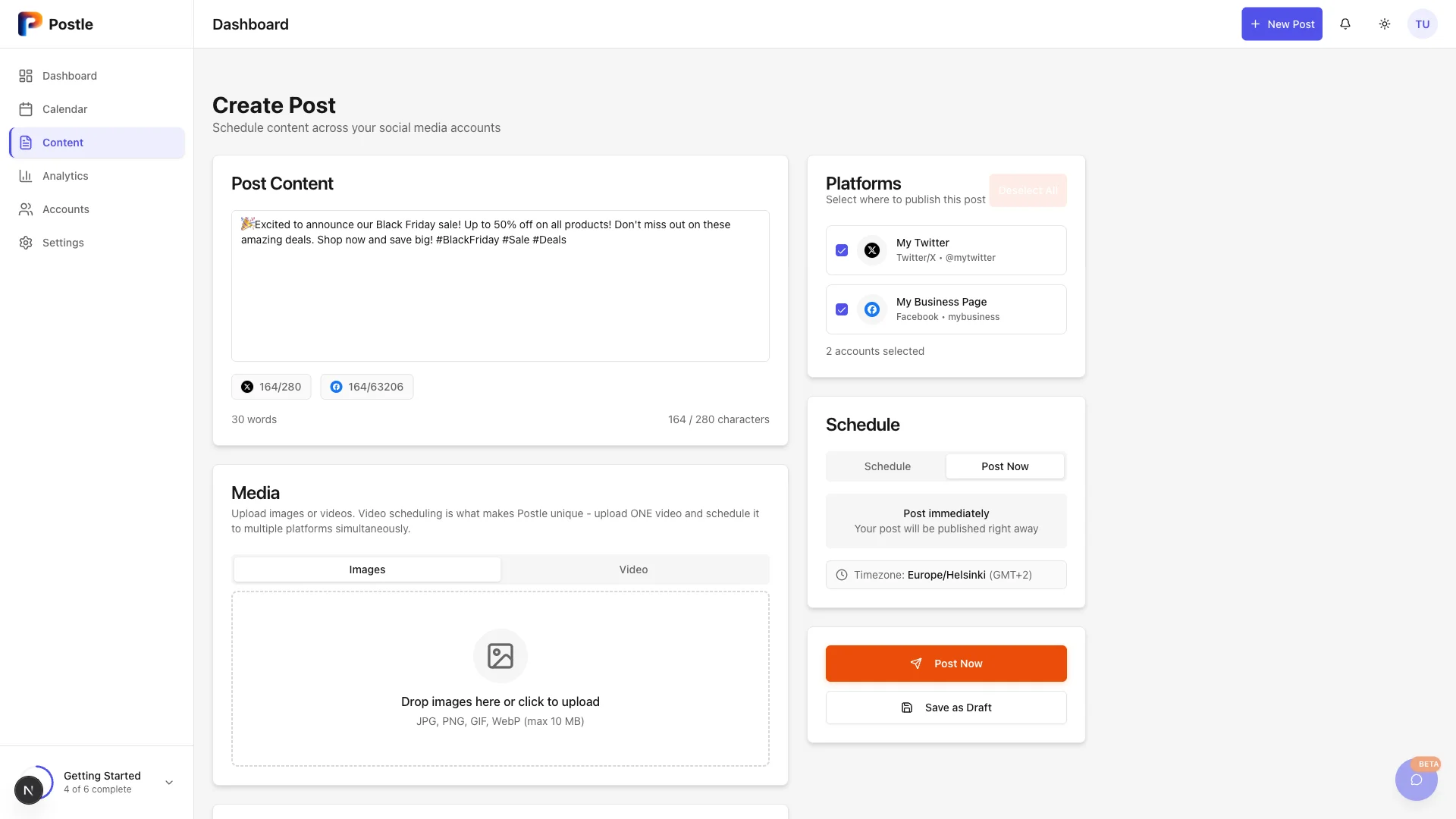1456x819 pixels.
Task: Uncheck the My Business Page checkbox
Action: [x=842, y=309]
